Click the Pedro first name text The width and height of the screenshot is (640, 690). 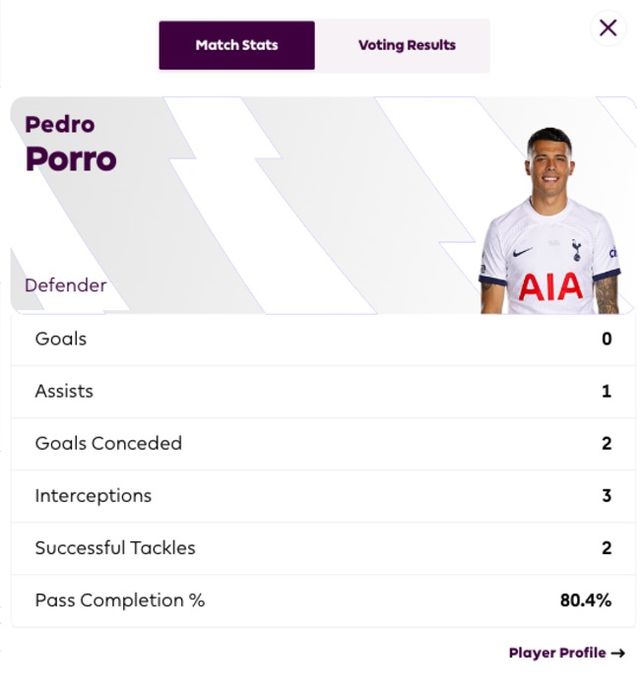(x=60, y=124)
